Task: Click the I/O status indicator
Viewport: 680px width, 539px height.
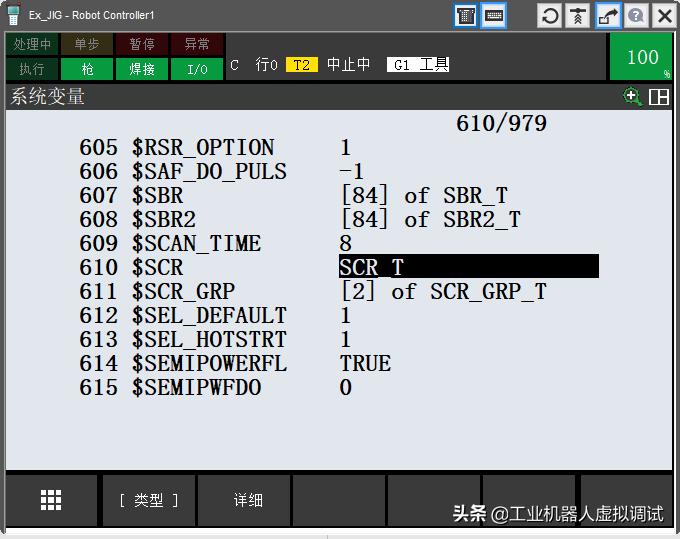Action: tap(197, 69)
